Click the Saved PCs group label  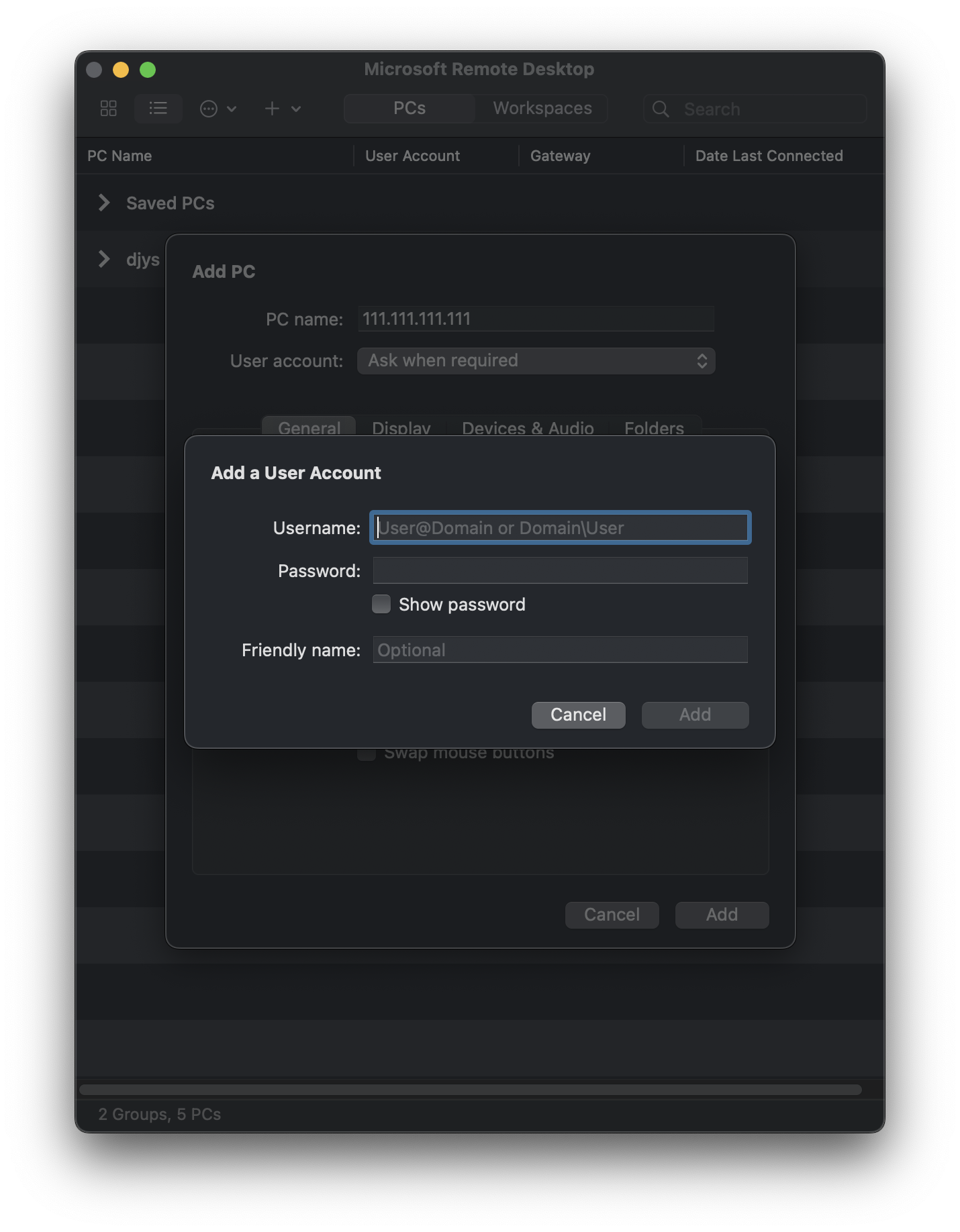click(171, 203)
